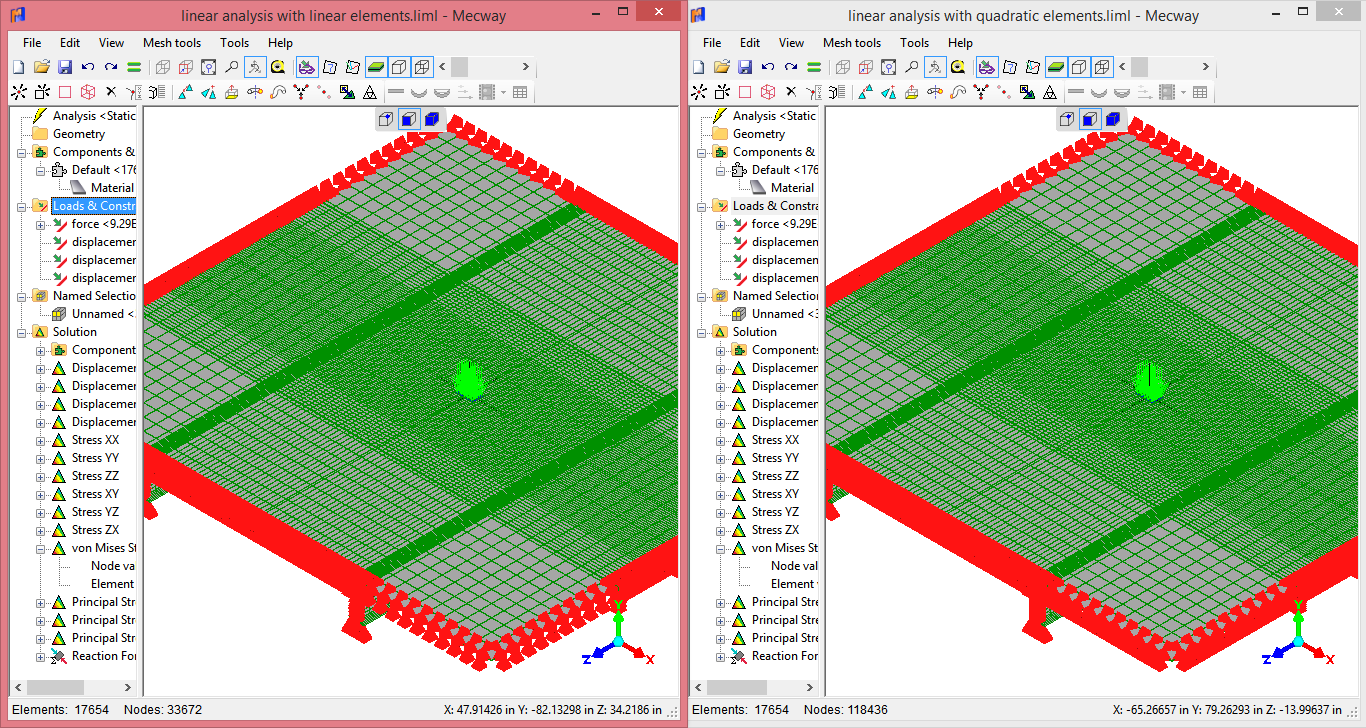Open Mesh tools menu in linear elements window
Viewport: 1366px width, 728px height.
click(172, 43)
